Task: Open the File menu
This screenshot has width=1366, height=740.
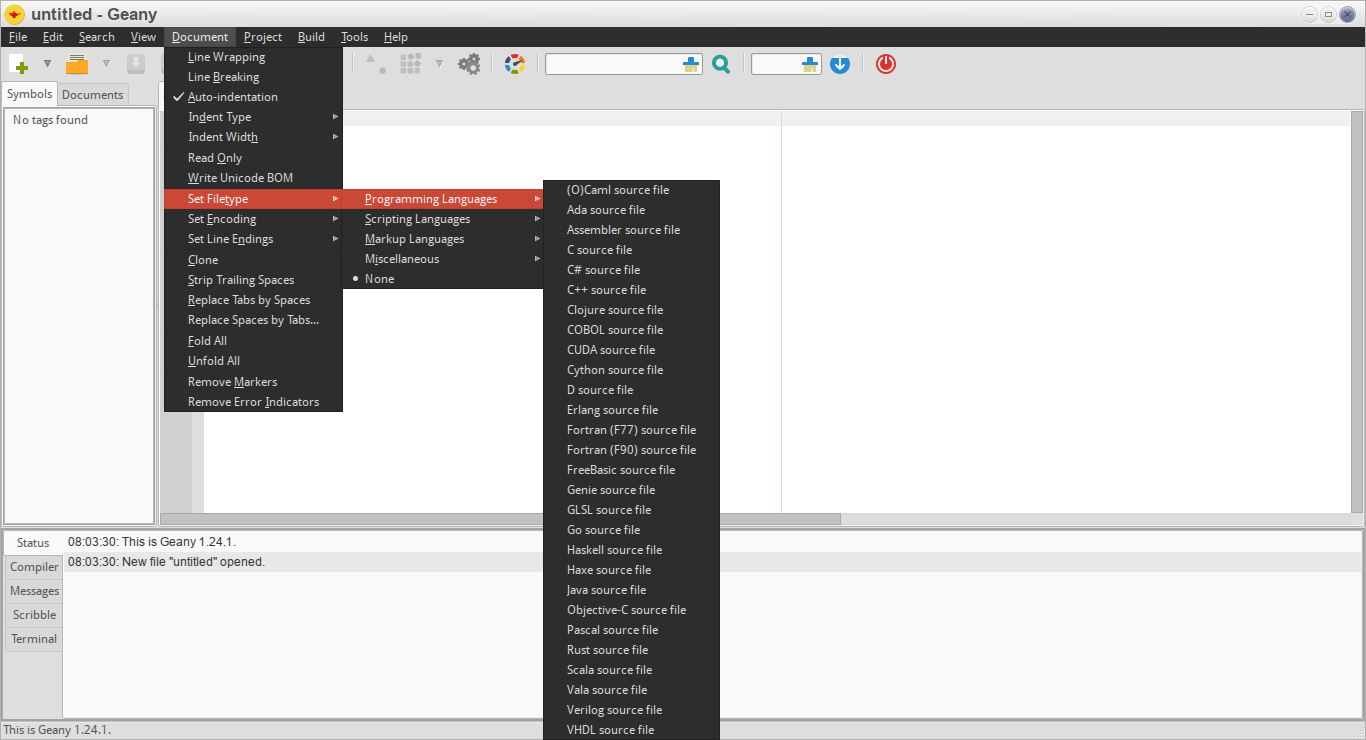Action: pyautogui.click(x=18, y=37)
